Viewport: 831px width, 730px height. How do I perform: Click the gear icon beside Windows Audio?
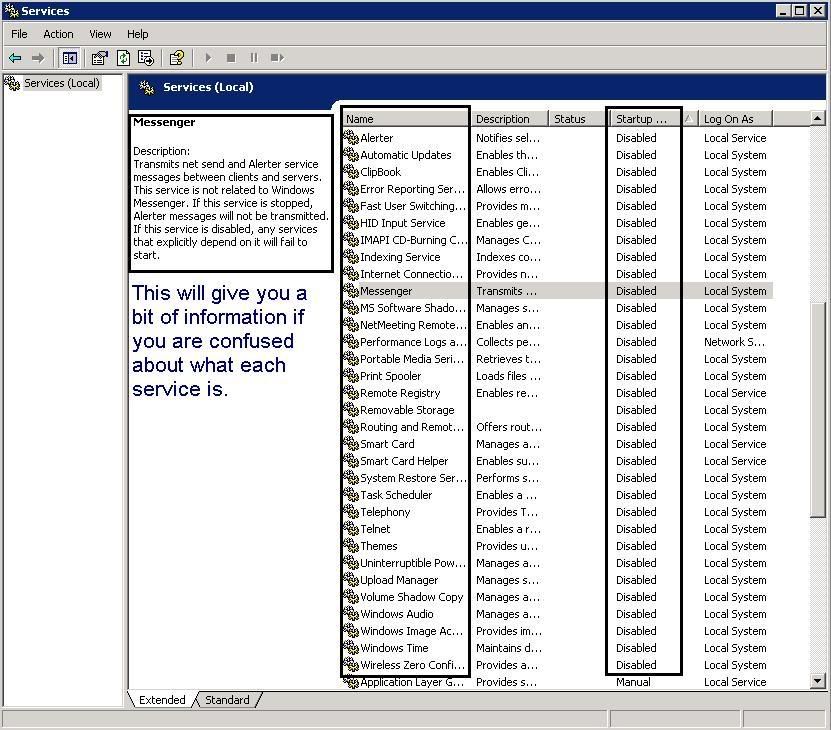click(351, 613)
